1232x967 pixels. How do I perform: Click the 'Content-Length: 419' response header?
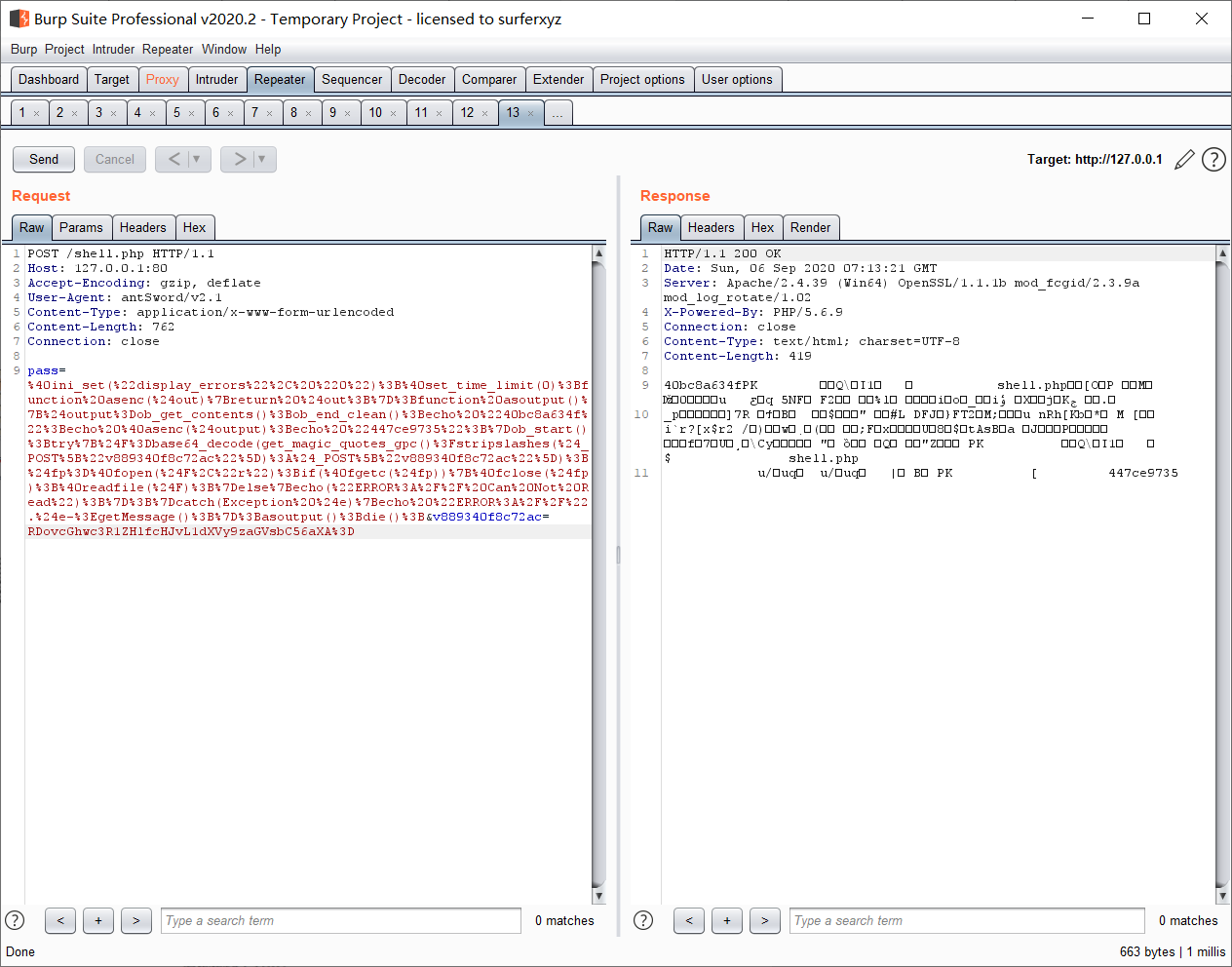click(x=738, y=356)
